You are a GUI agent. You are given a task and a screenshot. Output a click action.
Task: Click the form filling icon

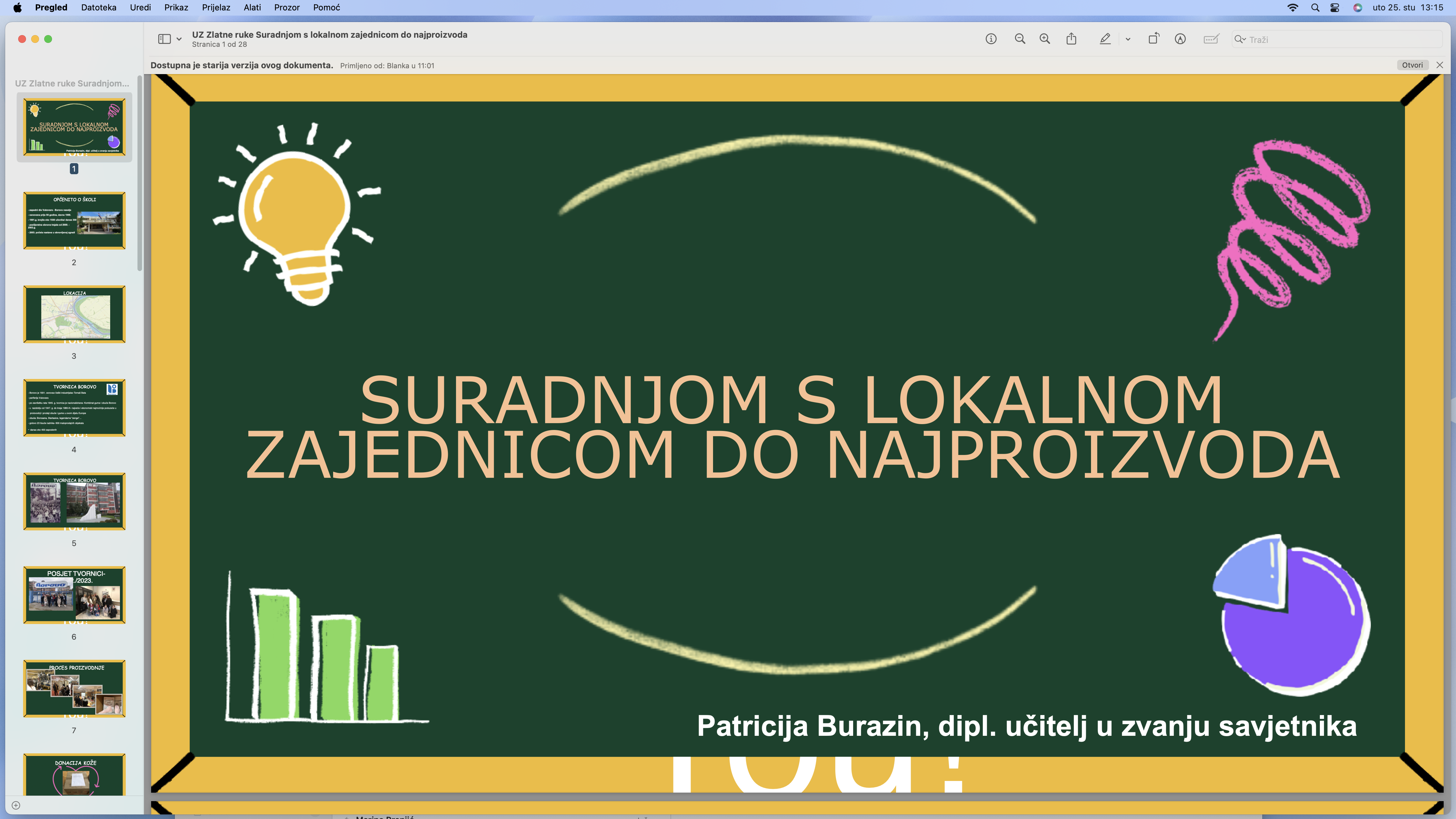(x=1211, y=39)
